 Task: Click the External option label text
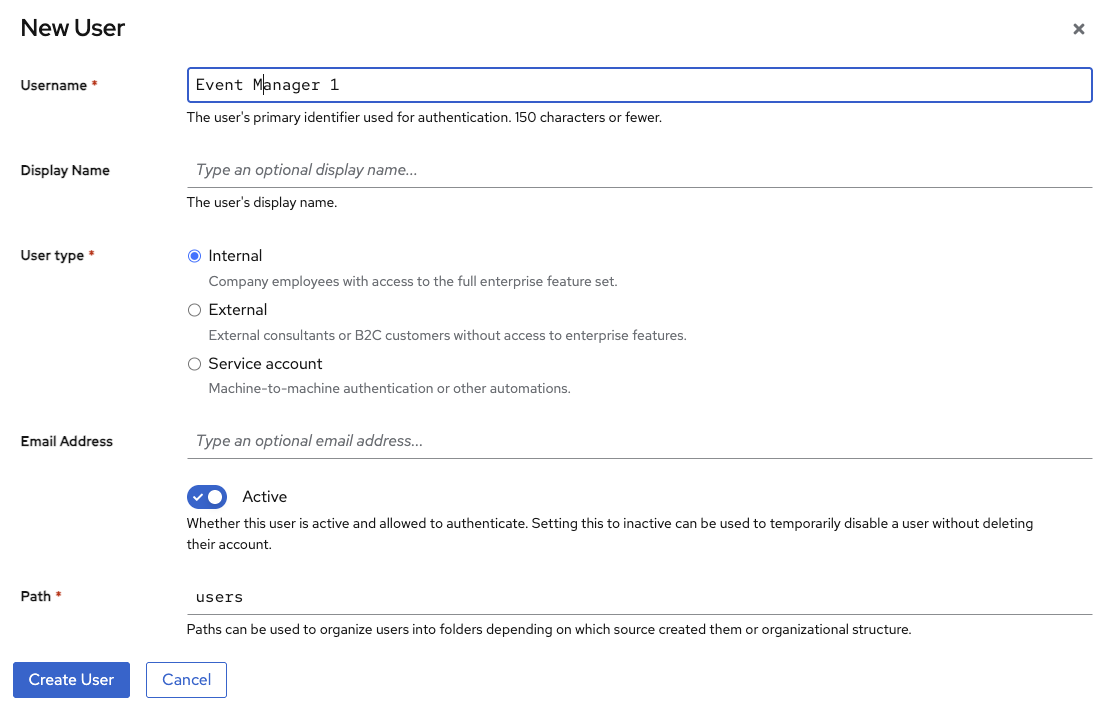coord(238,310)
